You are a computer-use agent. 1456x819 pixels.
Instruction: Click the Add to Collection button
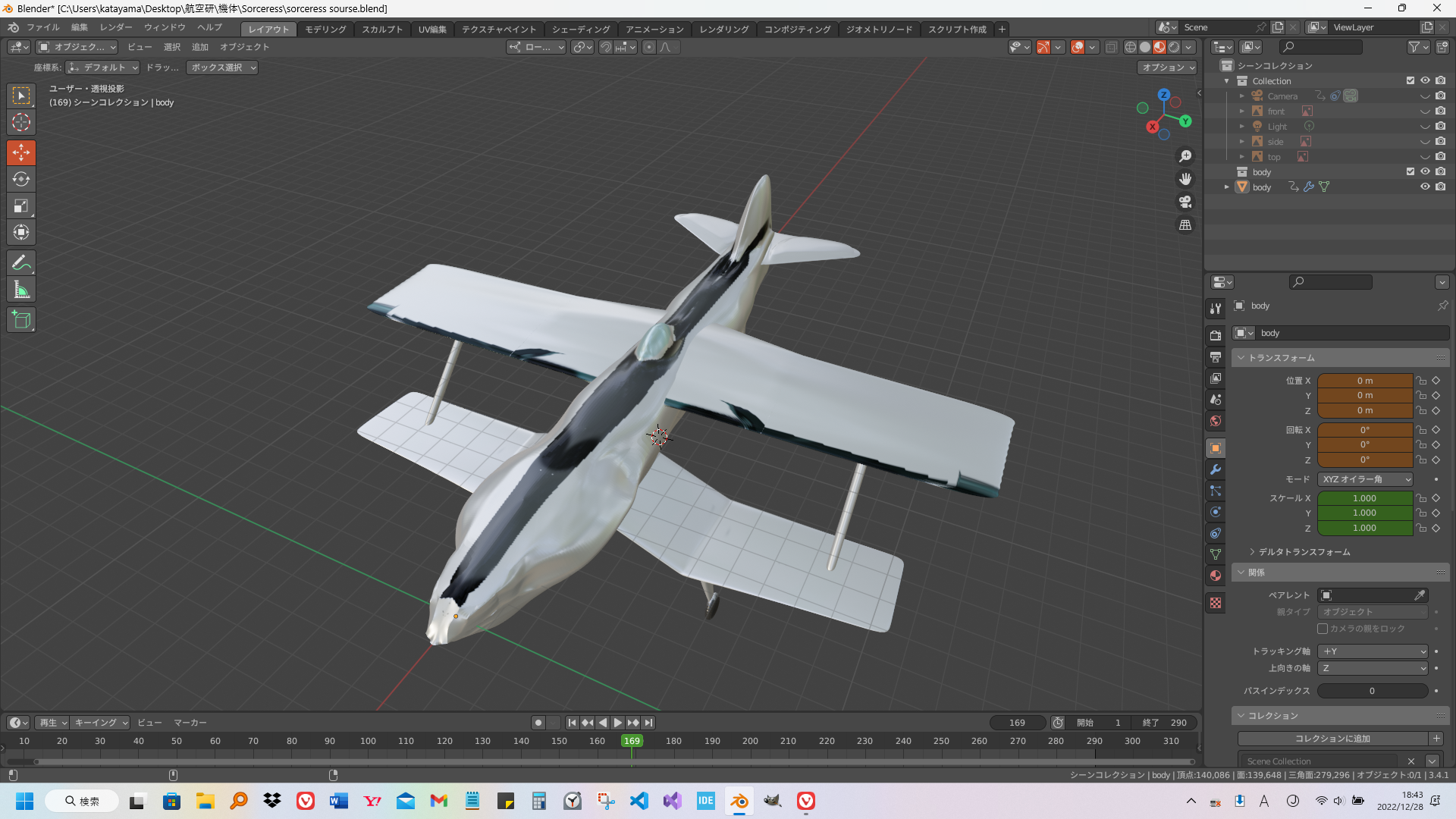(1332, 739)
